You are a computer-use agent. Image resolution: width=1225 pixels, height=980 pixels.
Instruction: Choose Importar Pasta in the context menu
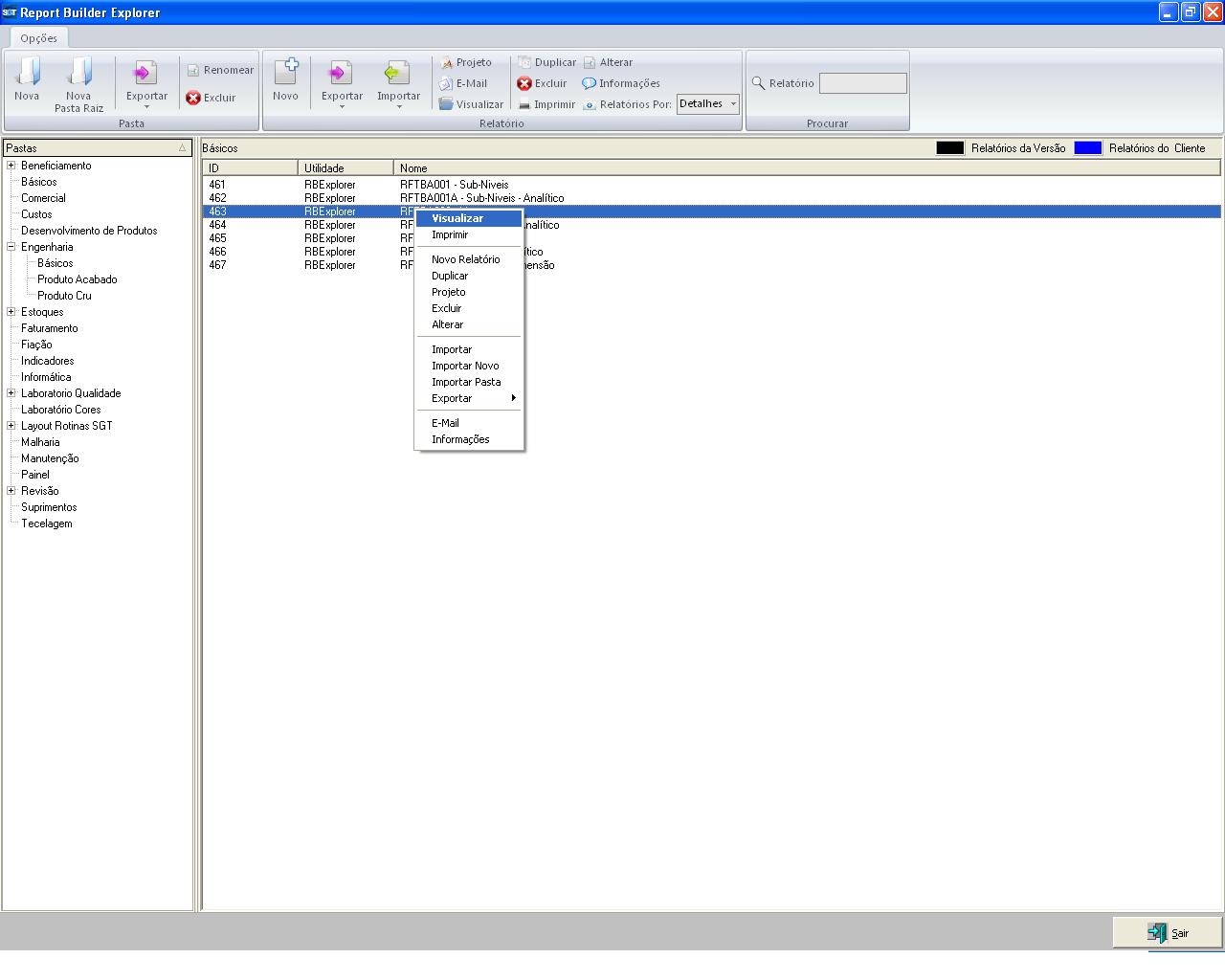point(469,382)
